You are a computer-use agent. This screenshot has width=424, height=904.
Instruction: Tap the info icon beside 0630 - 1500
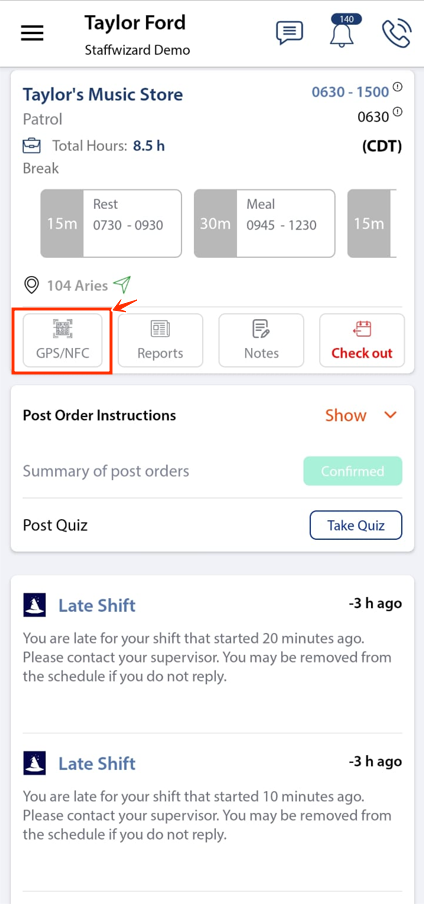point(397,87)
